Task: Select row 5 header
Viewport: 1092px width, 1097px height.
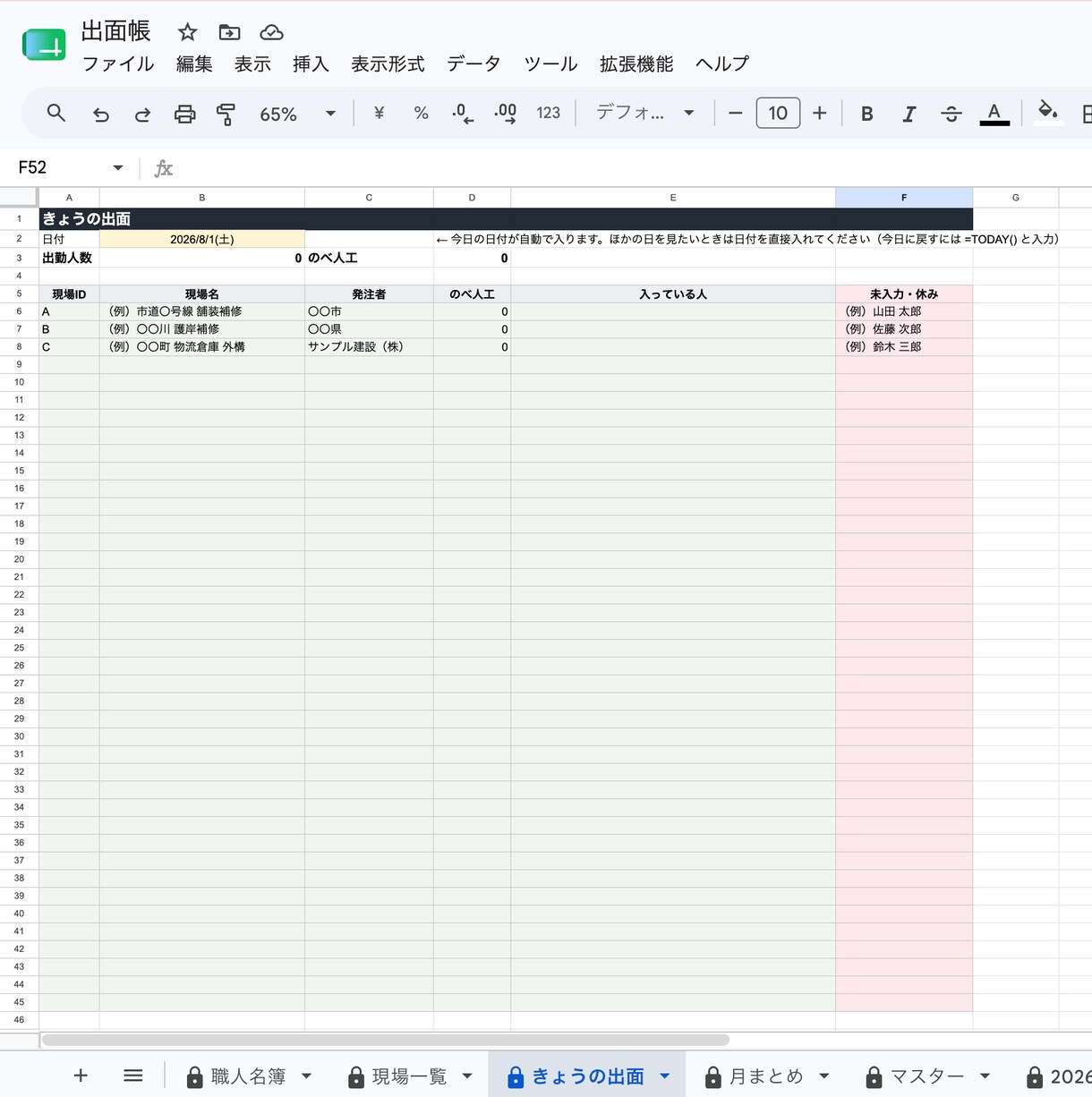Action: coord(19,293)
